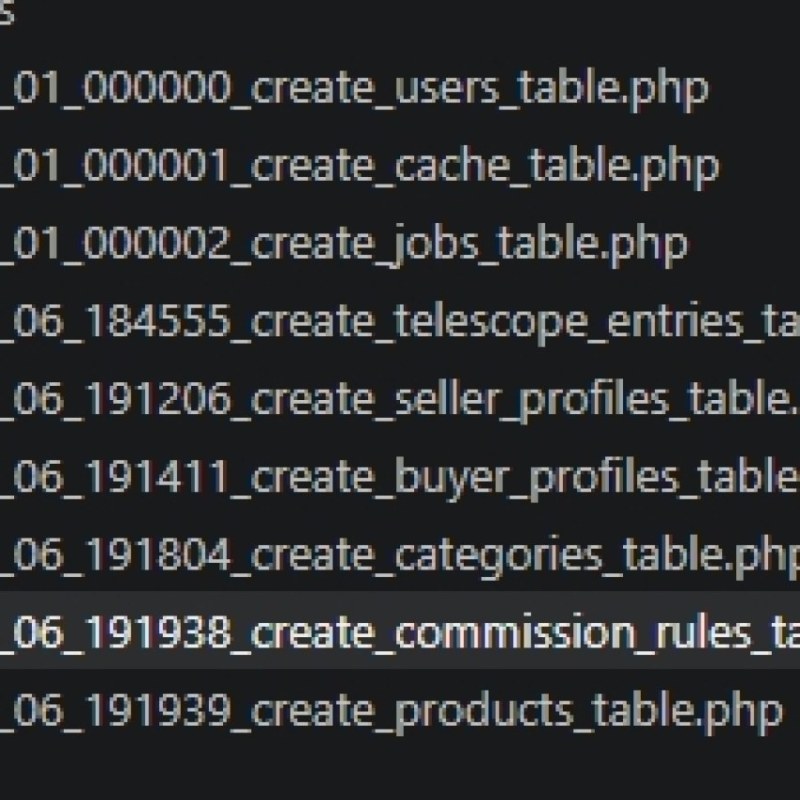Open the create_products_table.php migration
The image size is (800, 800).
[x=390, y=711]
